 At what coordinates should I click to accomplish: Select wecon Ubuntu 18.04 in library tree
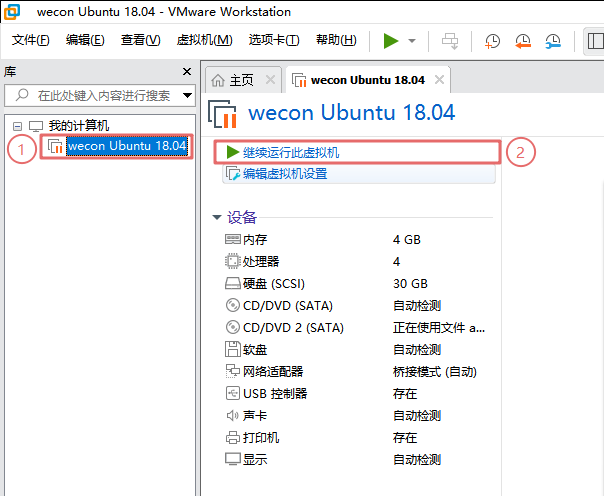[x=127, y=146]
